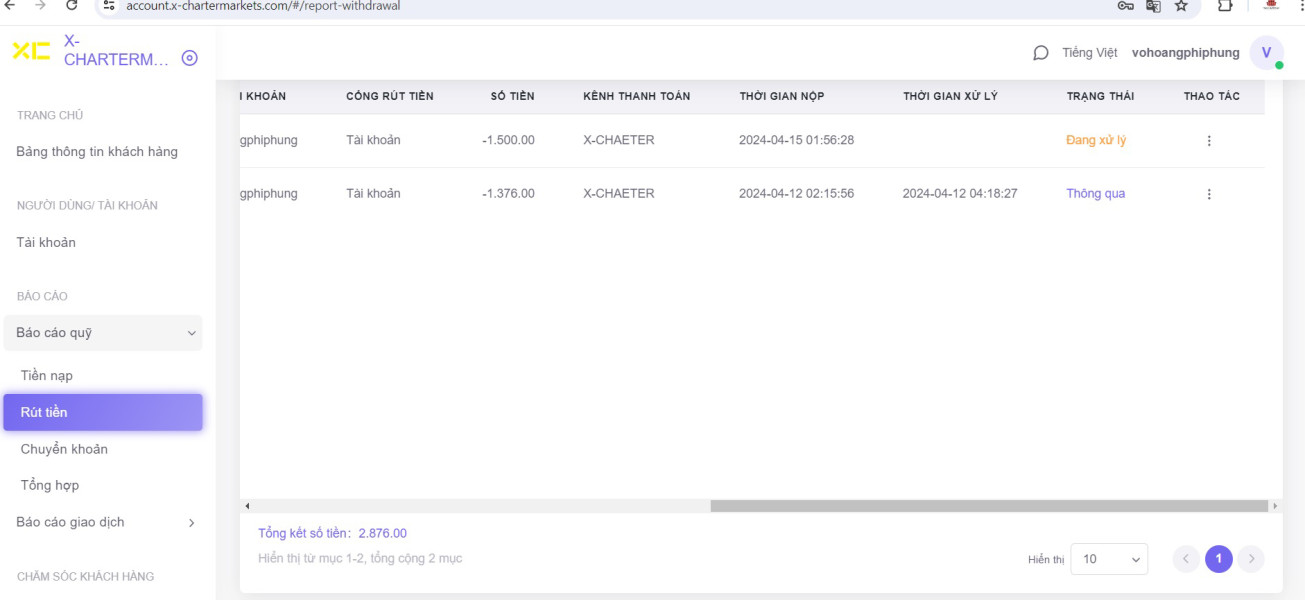The height and width of the screenshot is (600, 1305).
Task: Click the X-Chartermarkets logo icon
Action: coord(31,50)
